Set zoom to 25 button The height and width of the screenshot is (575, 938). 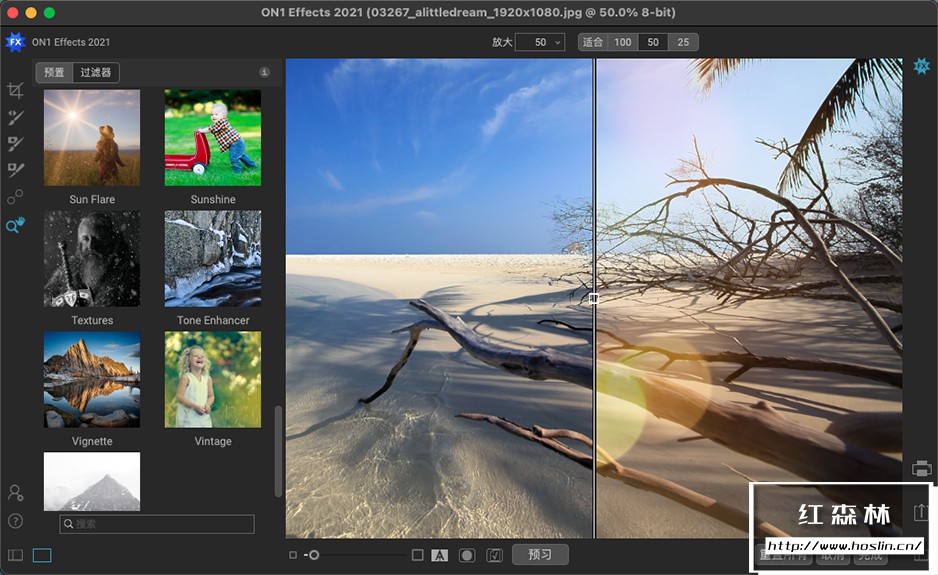tap(683, 42)
